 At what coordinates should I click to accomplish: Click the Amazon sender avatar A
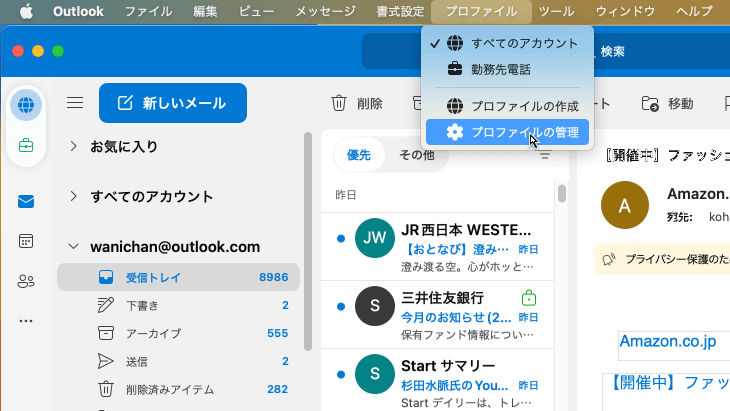pos(625,205)
